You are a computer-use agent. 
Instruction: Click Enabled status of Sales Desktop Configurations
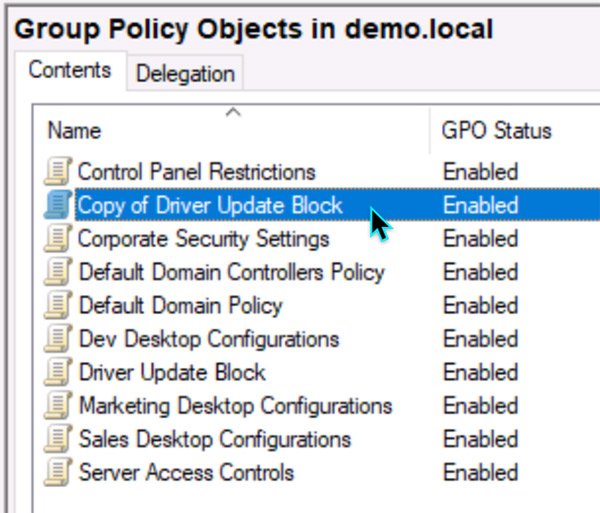480,439
